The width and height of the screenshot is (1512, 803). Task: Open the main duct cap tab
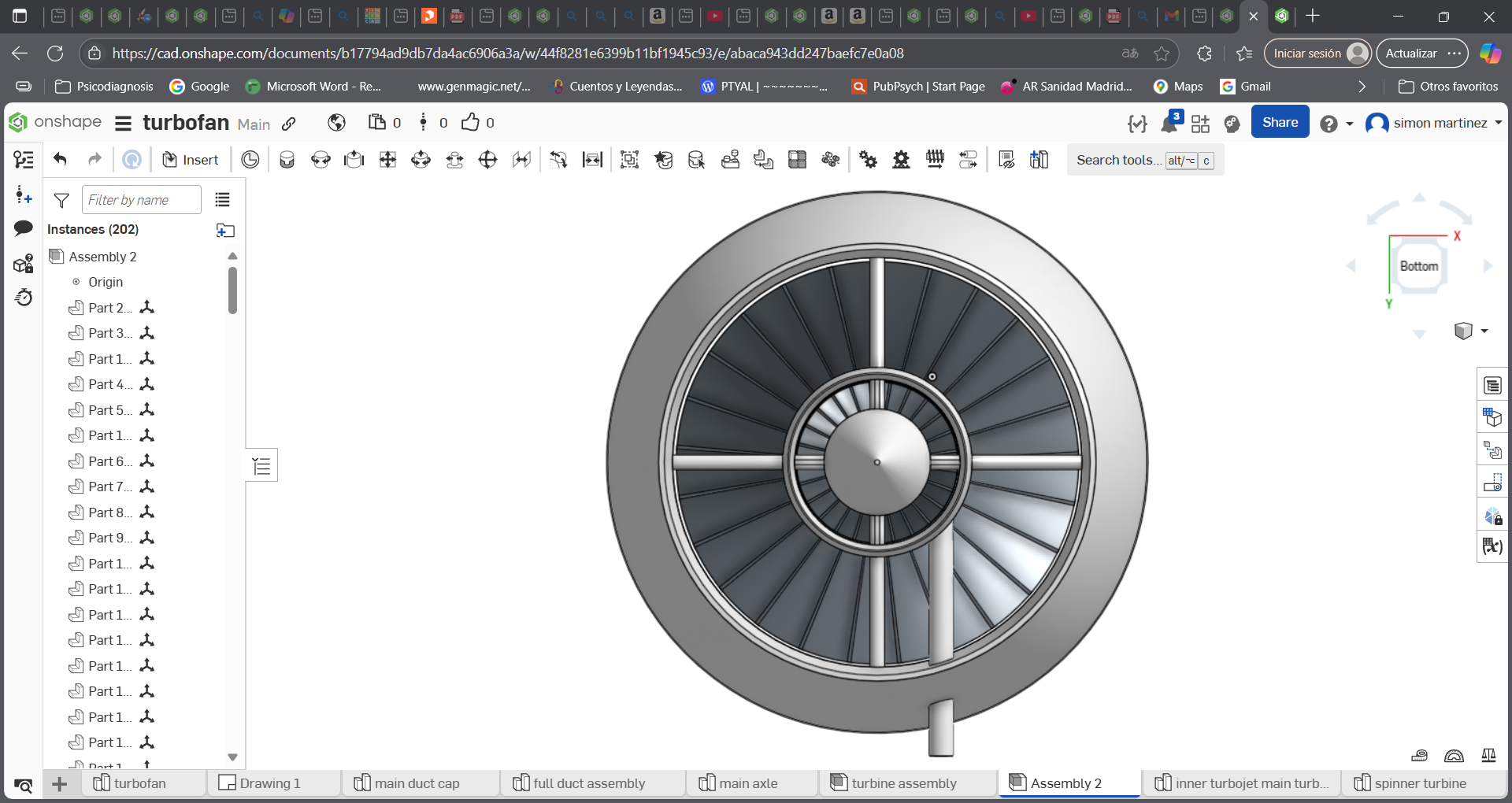(417, 783)
